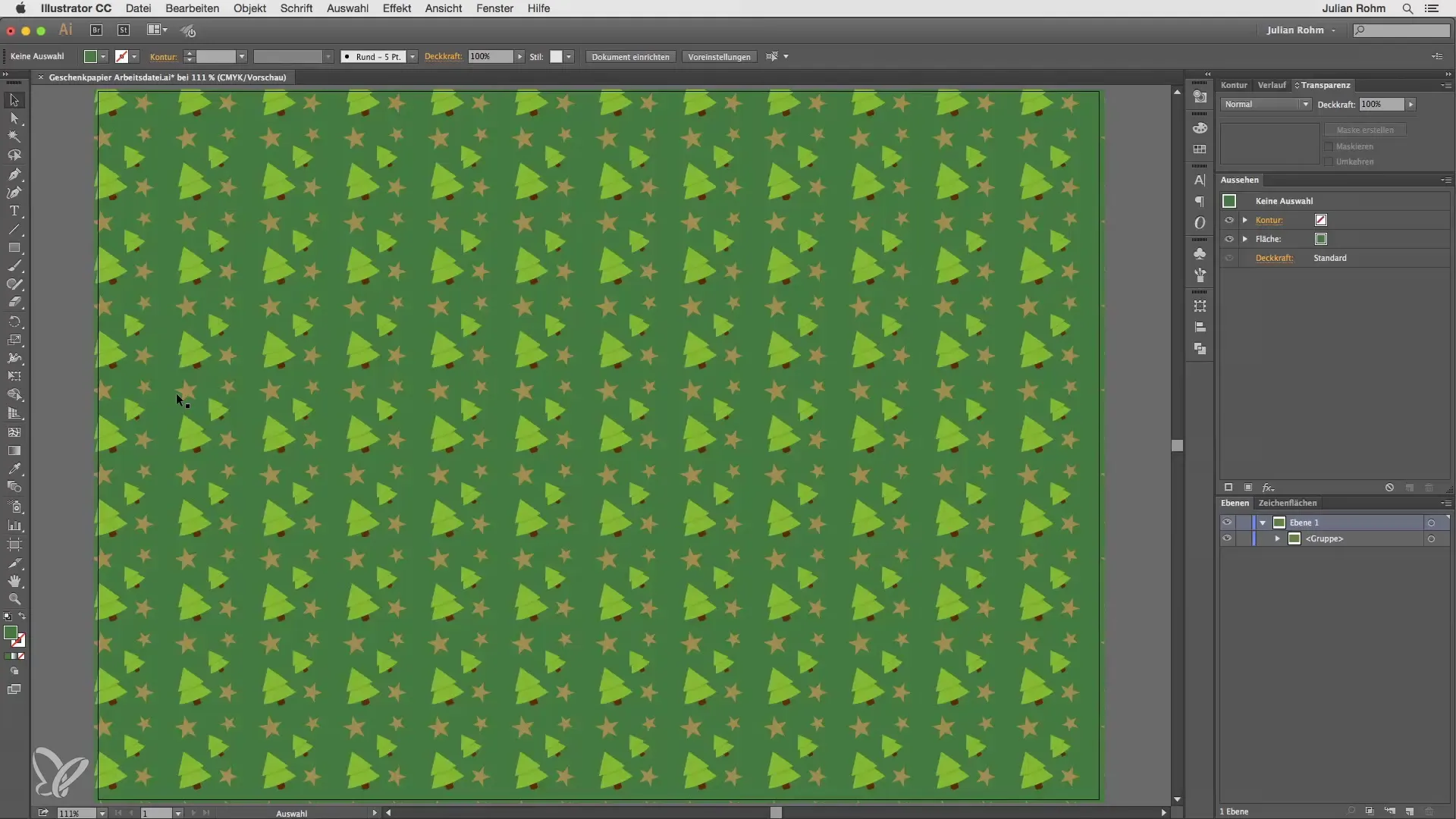Click Kontur swatch in Aussehen panel
Screen dimensions: 1456x819
(1321, 220)
